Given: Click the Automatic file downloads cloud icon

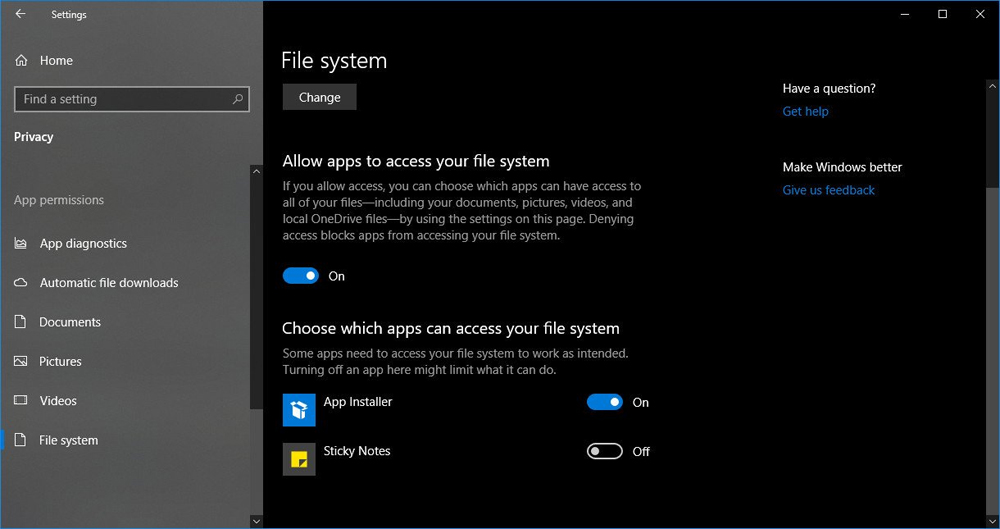Looking at the screenshot, I should coord(20,283).
